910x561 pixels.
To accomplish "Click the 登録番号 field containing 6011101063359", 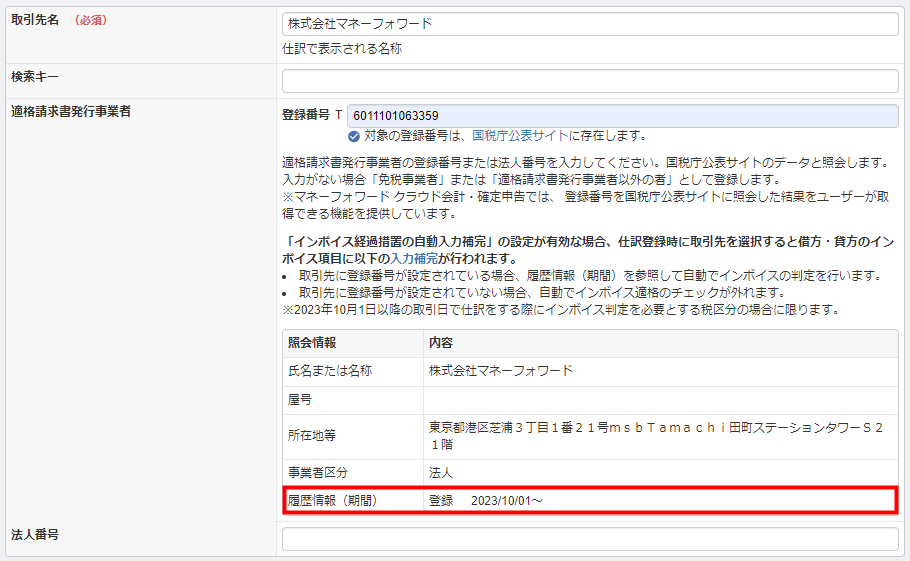I will (x=623, y=115).
